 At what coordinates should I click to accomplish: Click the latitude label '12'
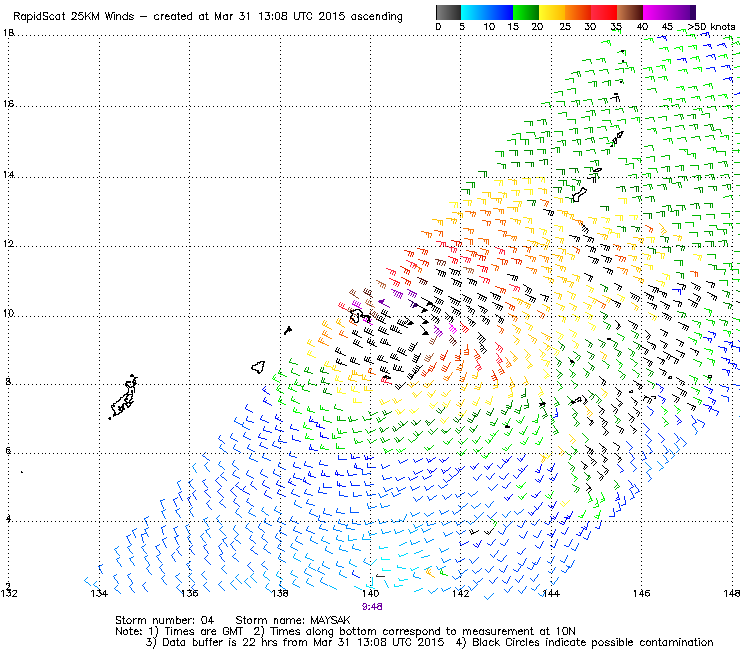click(8, 244)
